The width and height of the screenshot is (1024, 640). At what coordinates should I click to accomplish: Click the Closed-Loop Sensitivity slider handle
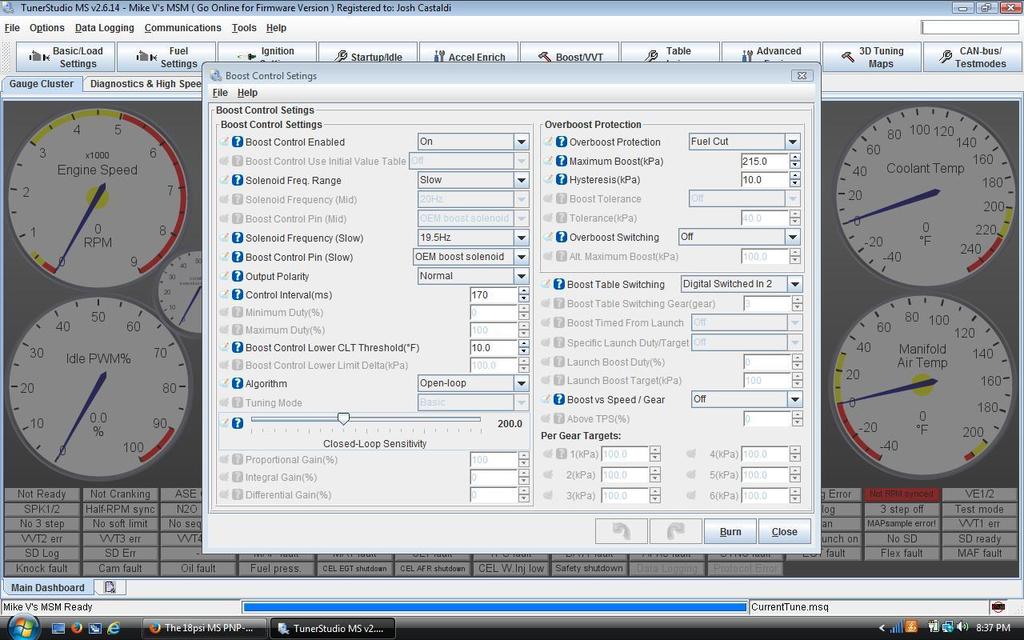click(343, 419)
